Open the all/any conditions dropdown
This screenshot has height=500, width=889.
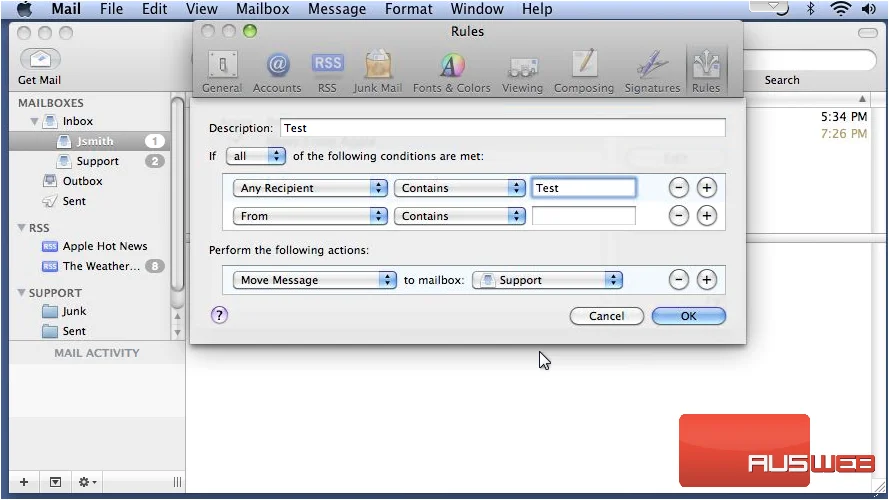256,156
